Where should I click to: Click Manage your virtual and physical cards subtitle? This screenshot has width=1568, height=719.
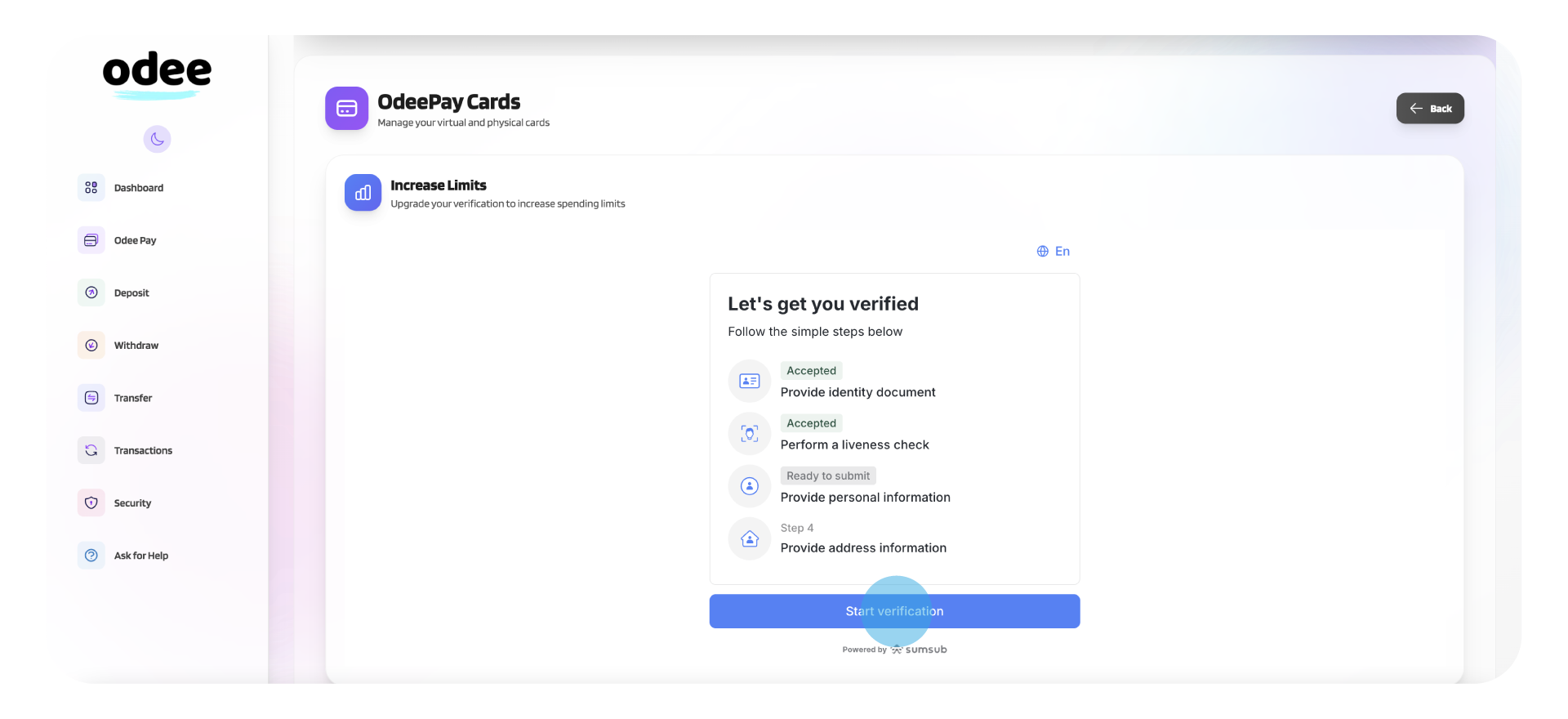(x=463, y=123)
